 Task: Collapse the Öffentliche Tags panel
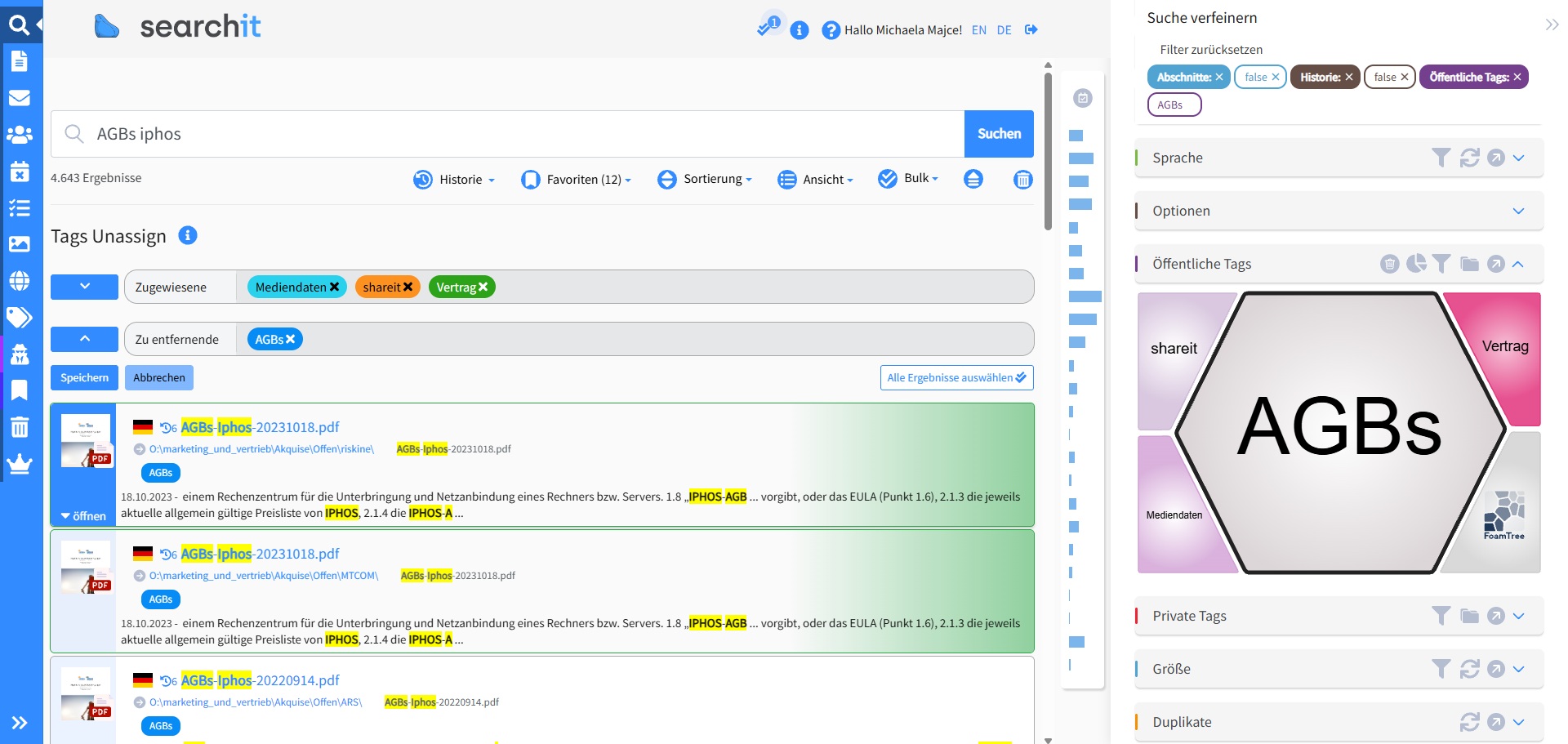tap(1518, 264)
